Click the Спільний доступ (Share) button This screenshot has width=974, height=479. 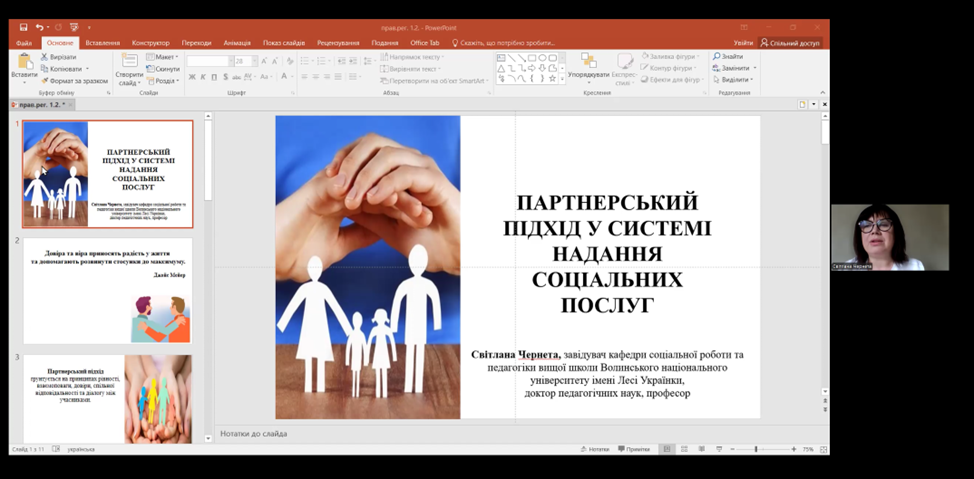pos(790,43)
